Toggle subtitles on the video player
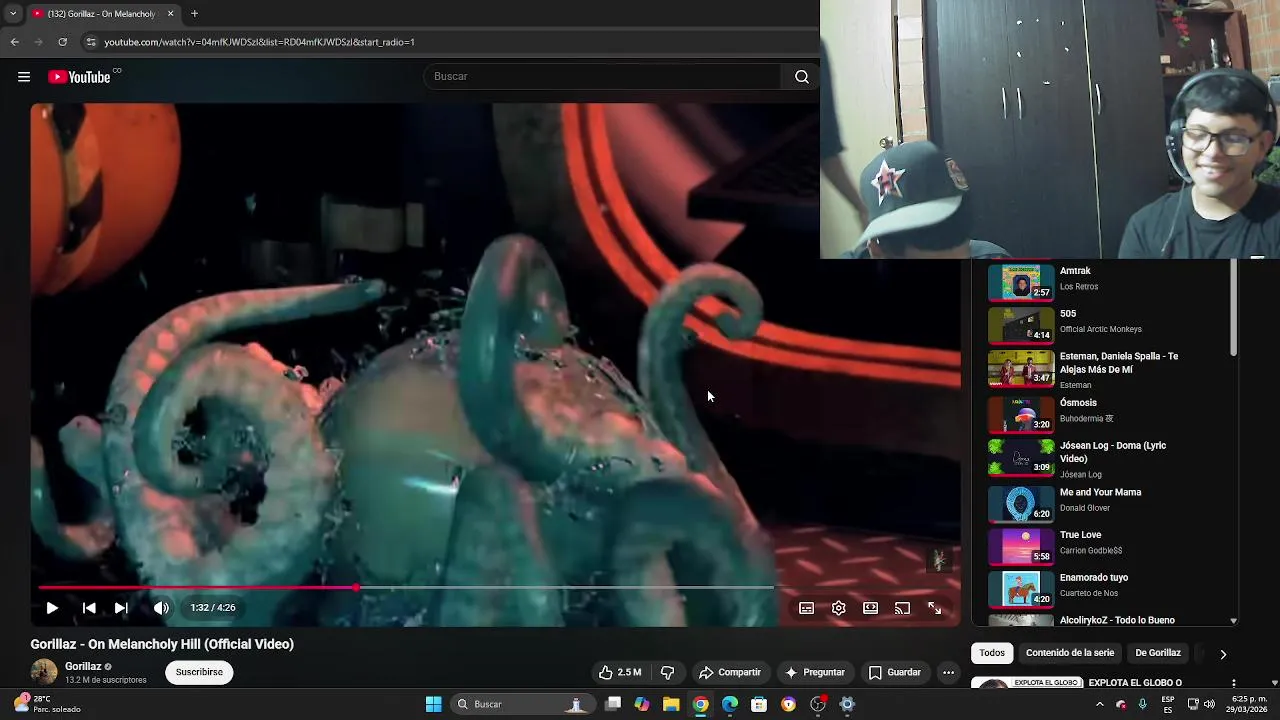This screenshot has width=1280, height=720. [x=807, y=608]
